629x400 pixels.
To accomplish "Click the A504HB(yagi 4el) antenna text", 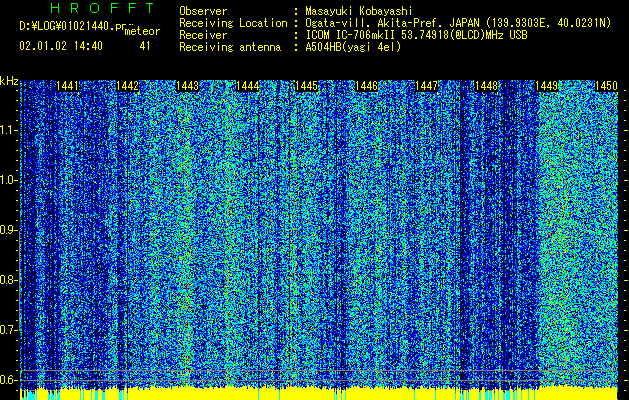I will click(x=353, y=47).
